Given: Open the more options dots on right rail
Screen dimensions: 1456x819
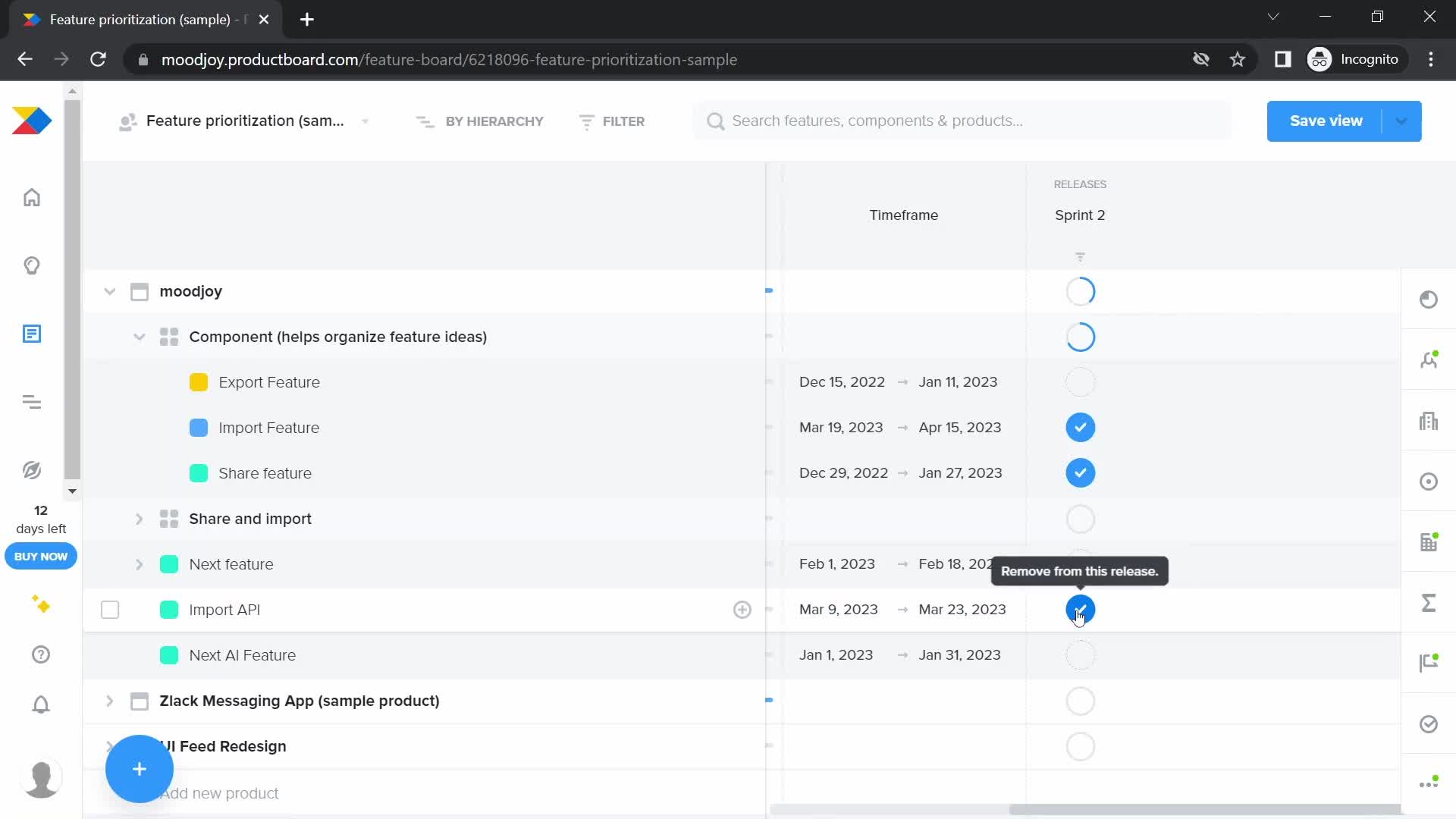Looking at the screenshot, I should point(1429,783).
